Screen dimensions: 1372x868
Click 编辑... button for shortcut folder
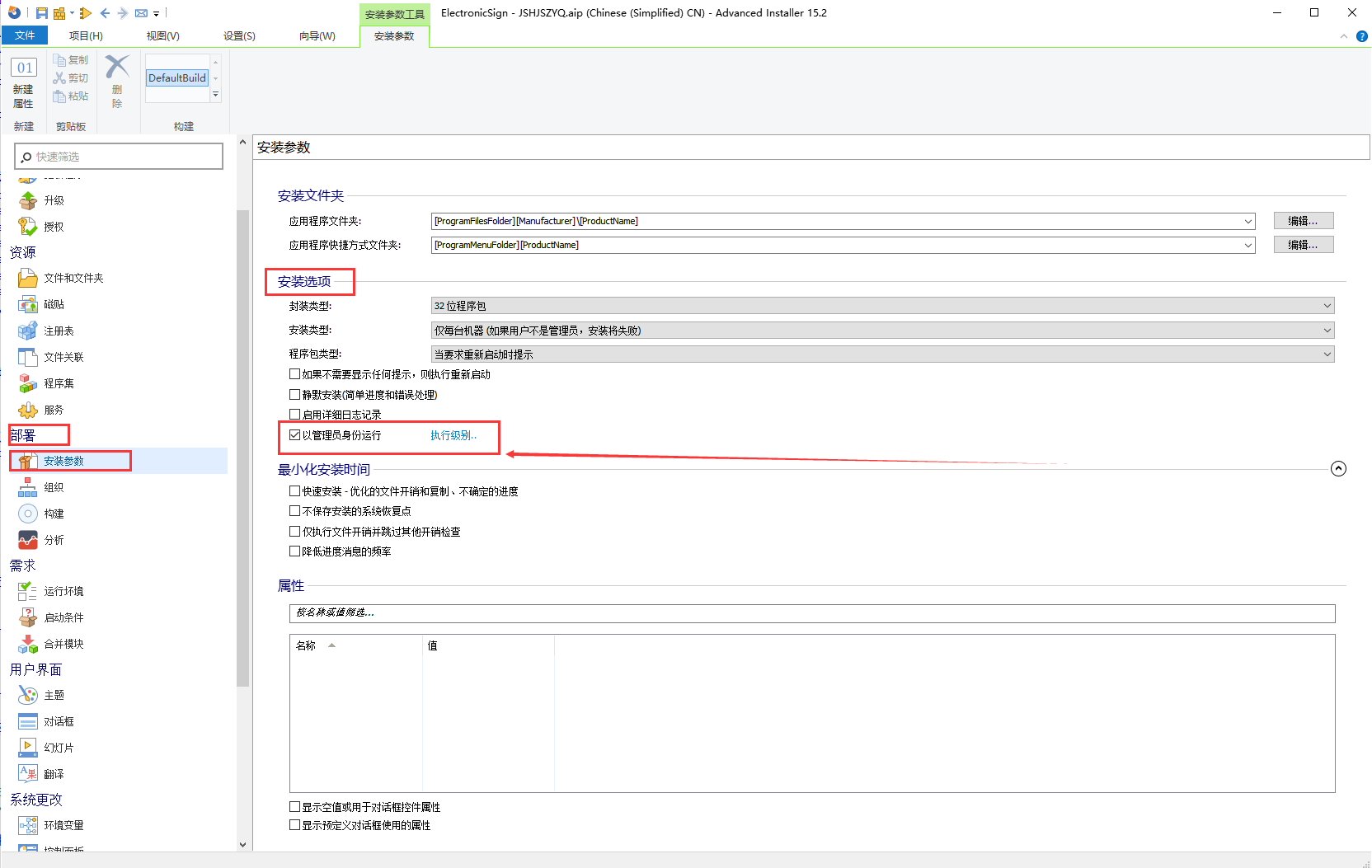[x=1304, y=245]
